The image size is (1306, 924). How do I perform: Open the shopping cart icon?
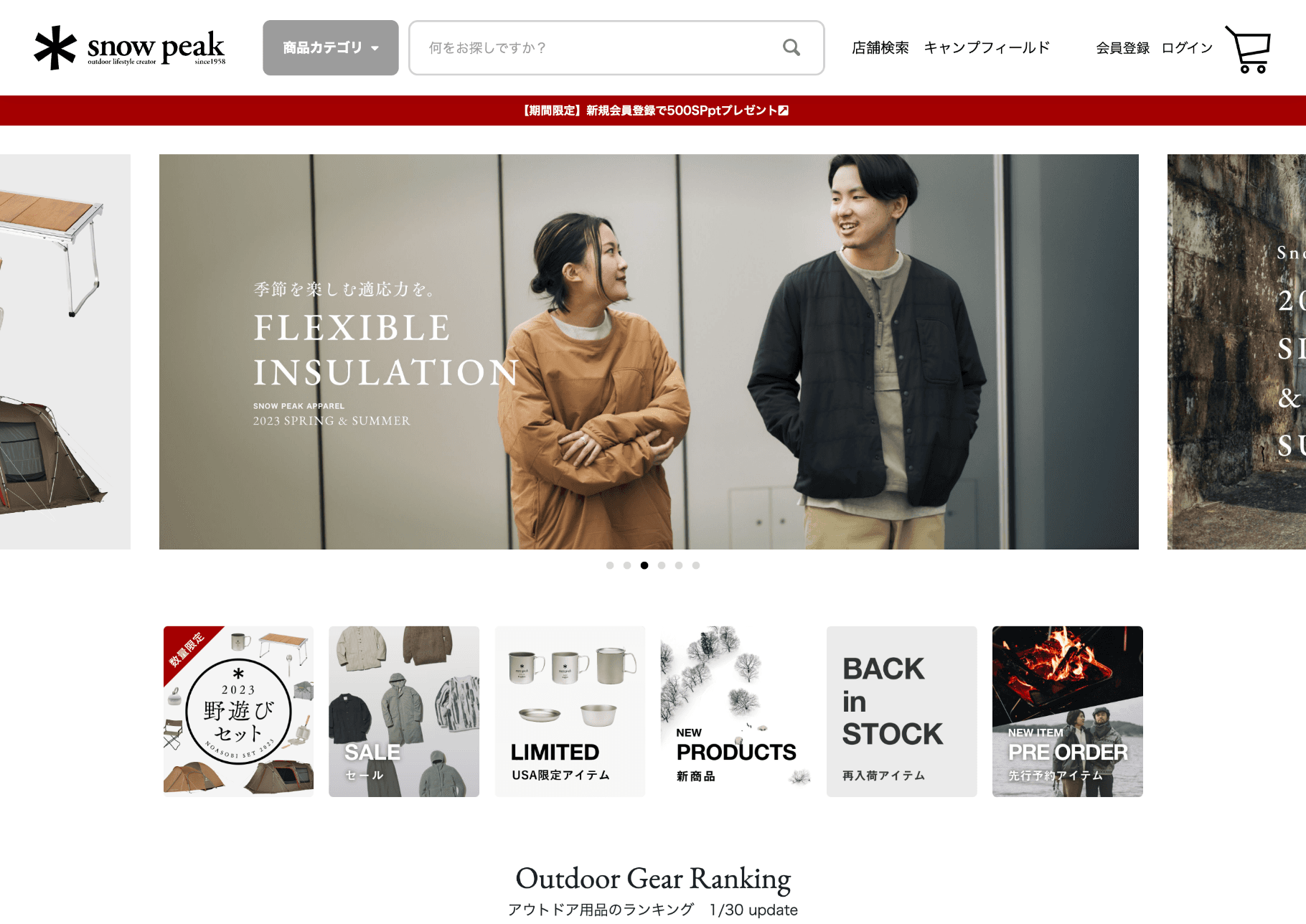pos(1249,49)
